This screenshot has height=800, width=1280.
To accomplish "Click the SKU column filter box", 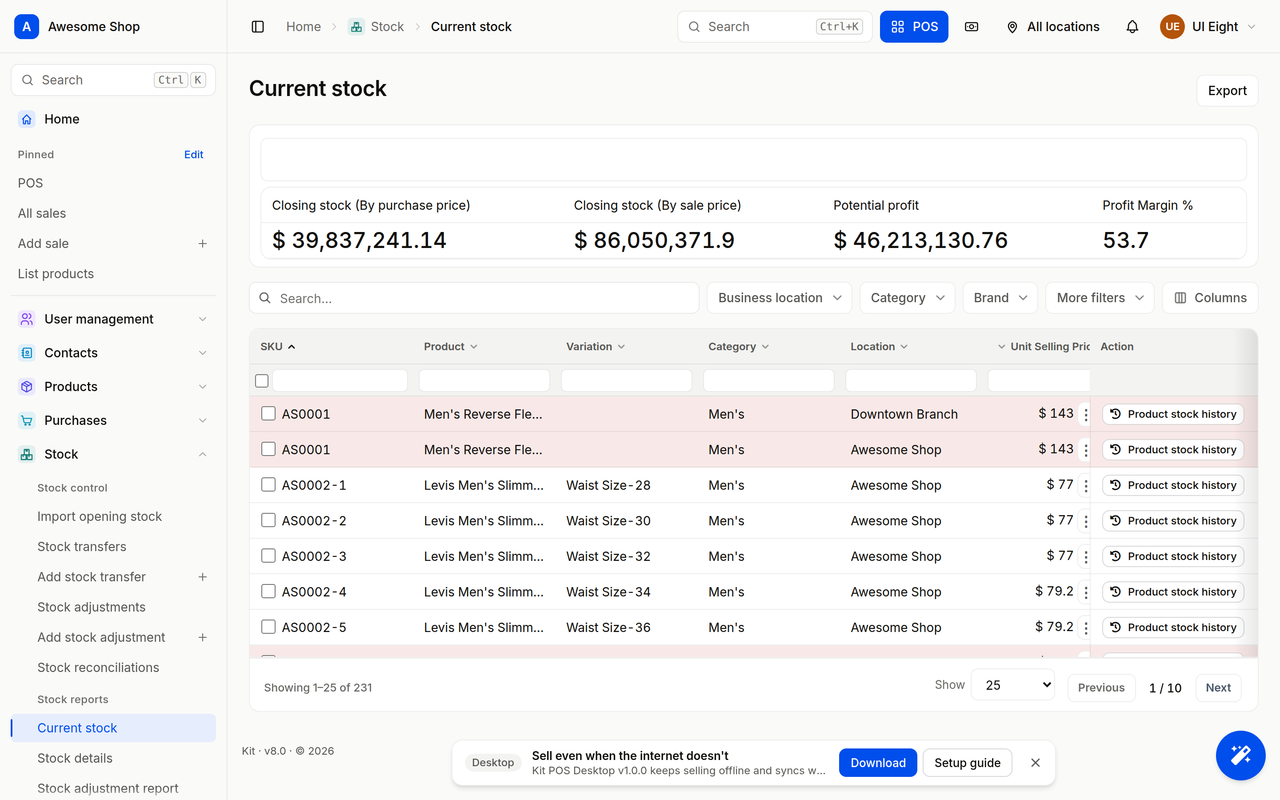I will (340, 381).
